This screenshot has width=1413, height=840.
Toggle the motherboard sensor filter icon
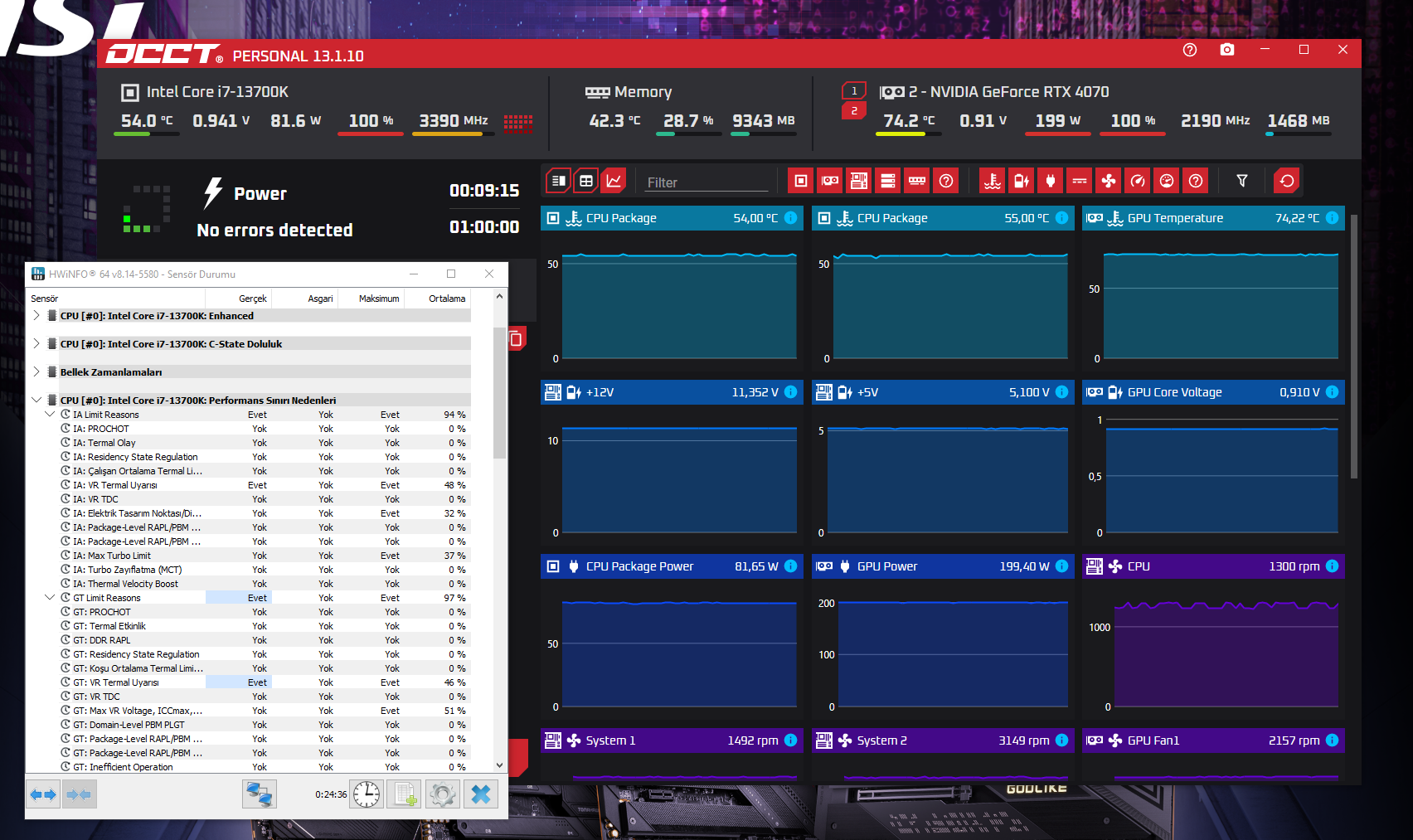[859, 181]
